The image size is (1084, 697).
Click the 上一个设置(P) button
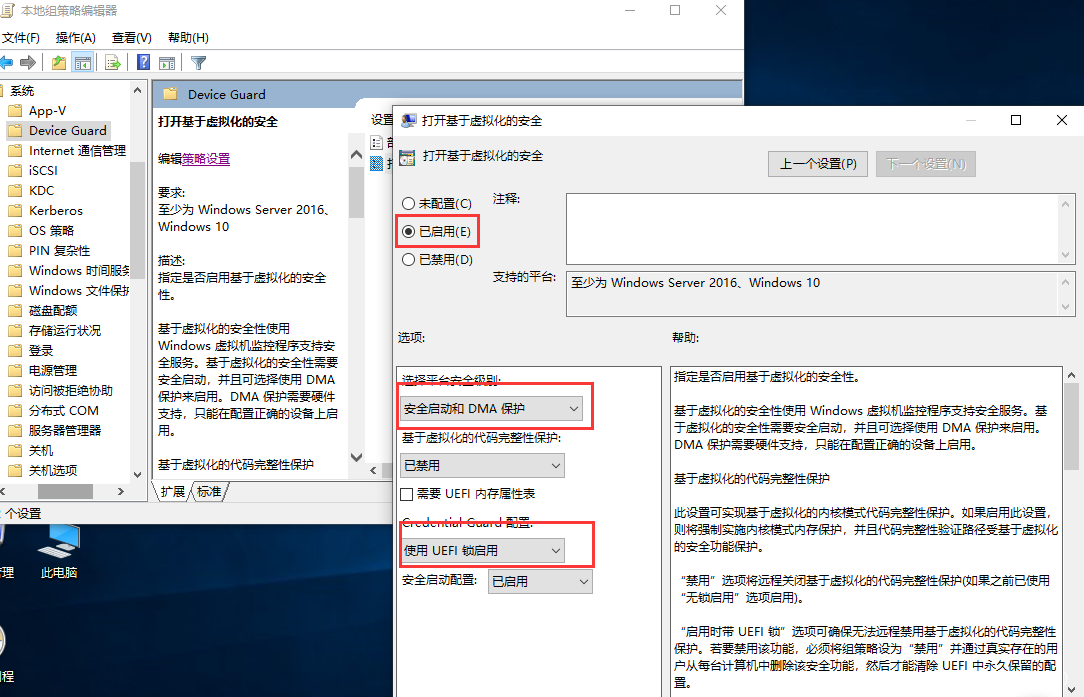818,164
